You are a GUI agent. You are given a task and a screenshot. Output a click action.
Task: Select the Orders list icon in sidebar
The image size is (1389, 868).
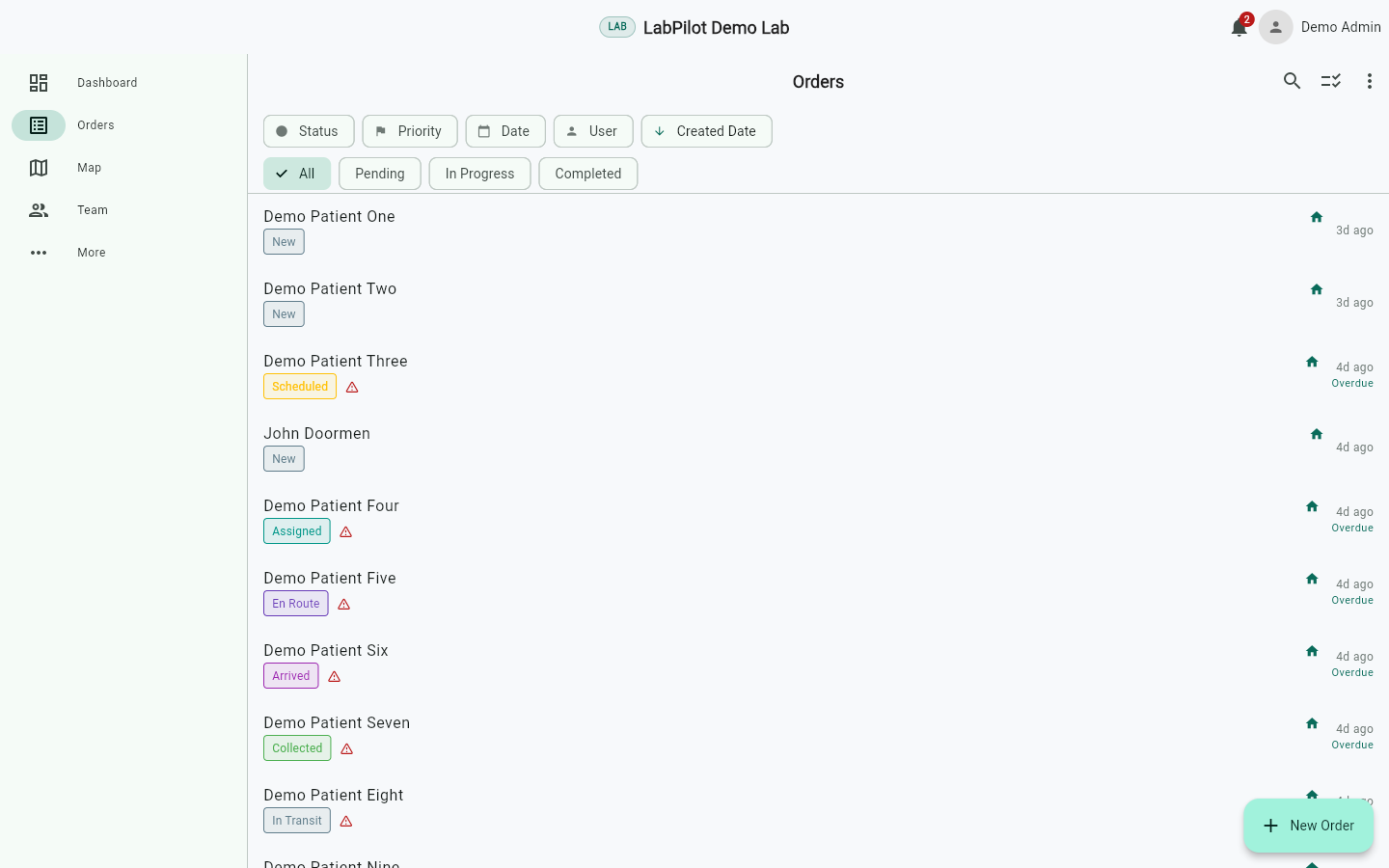click(x=39, y=125)
